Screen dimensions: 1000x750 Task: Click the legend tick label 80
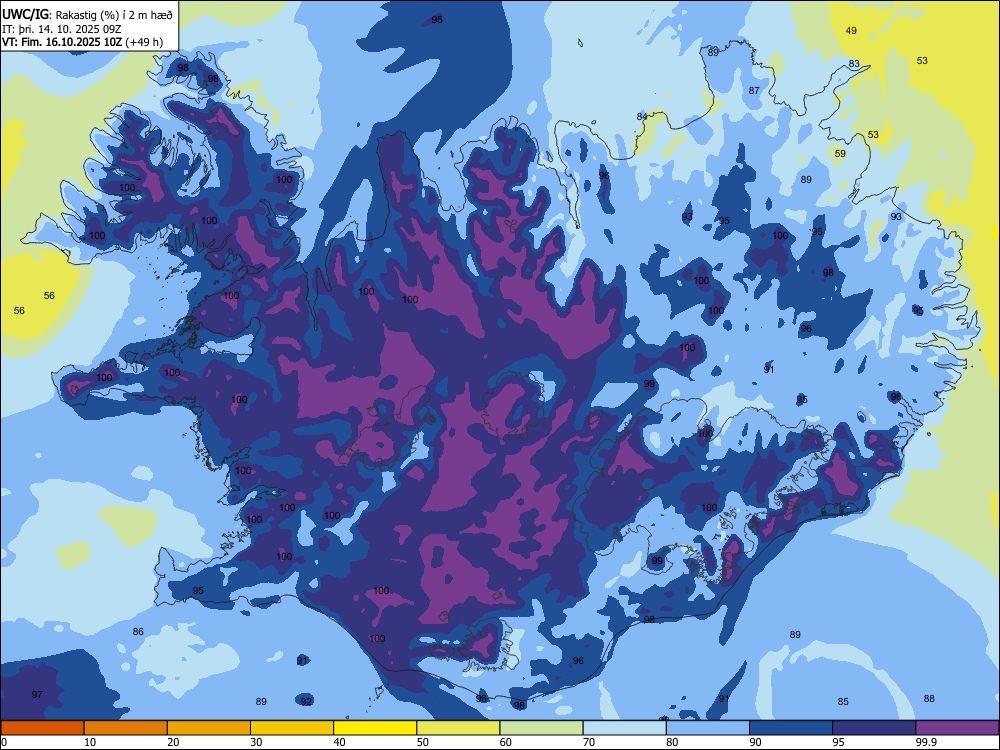[x=672, y=742]
